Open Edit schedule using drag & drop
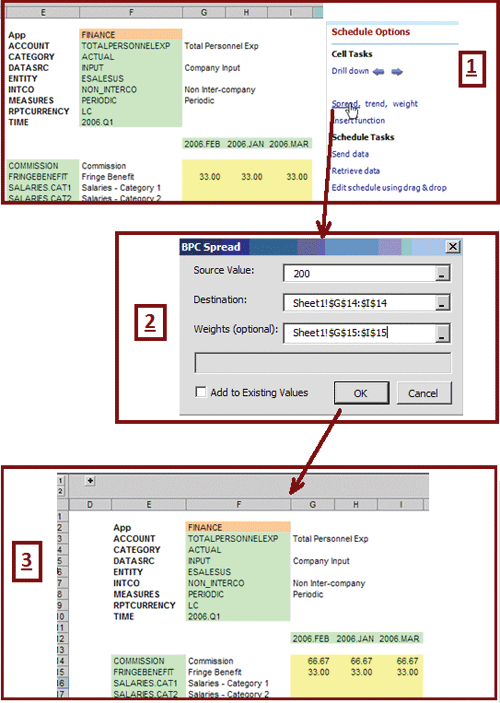 [x=389, y=188]
